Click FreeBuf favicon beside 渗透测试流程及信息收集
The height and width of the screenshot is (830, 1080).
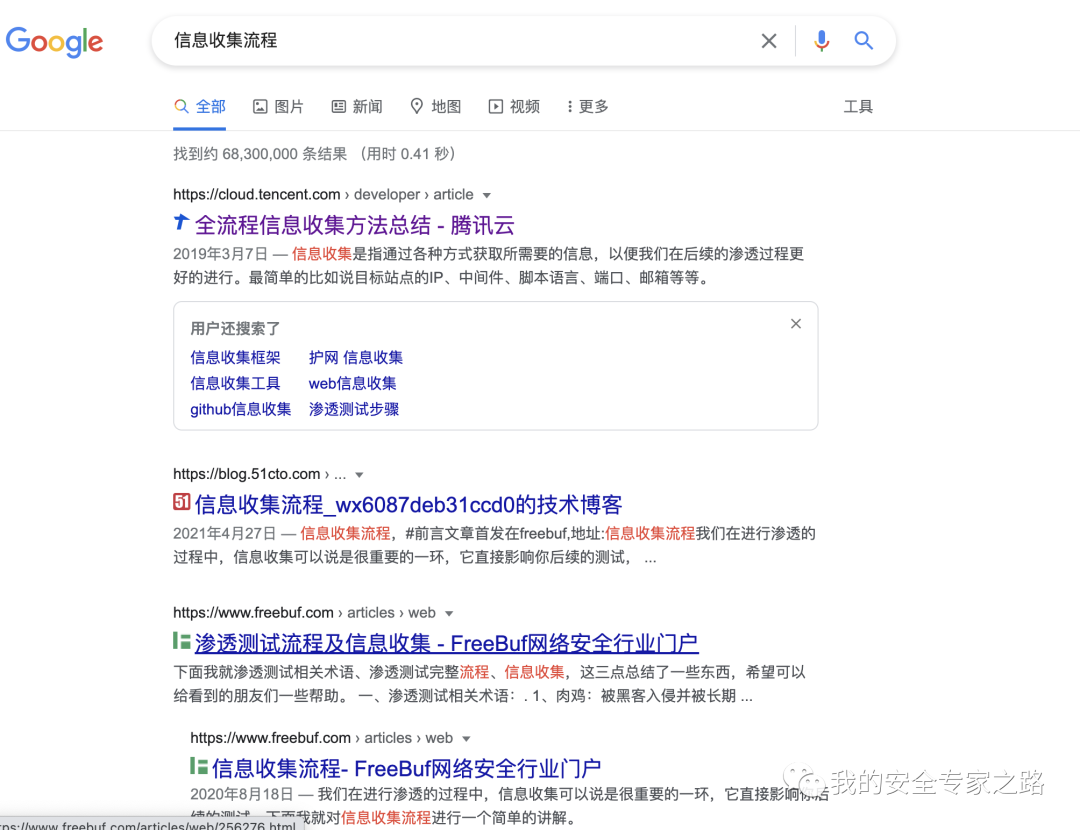point(181,641)
